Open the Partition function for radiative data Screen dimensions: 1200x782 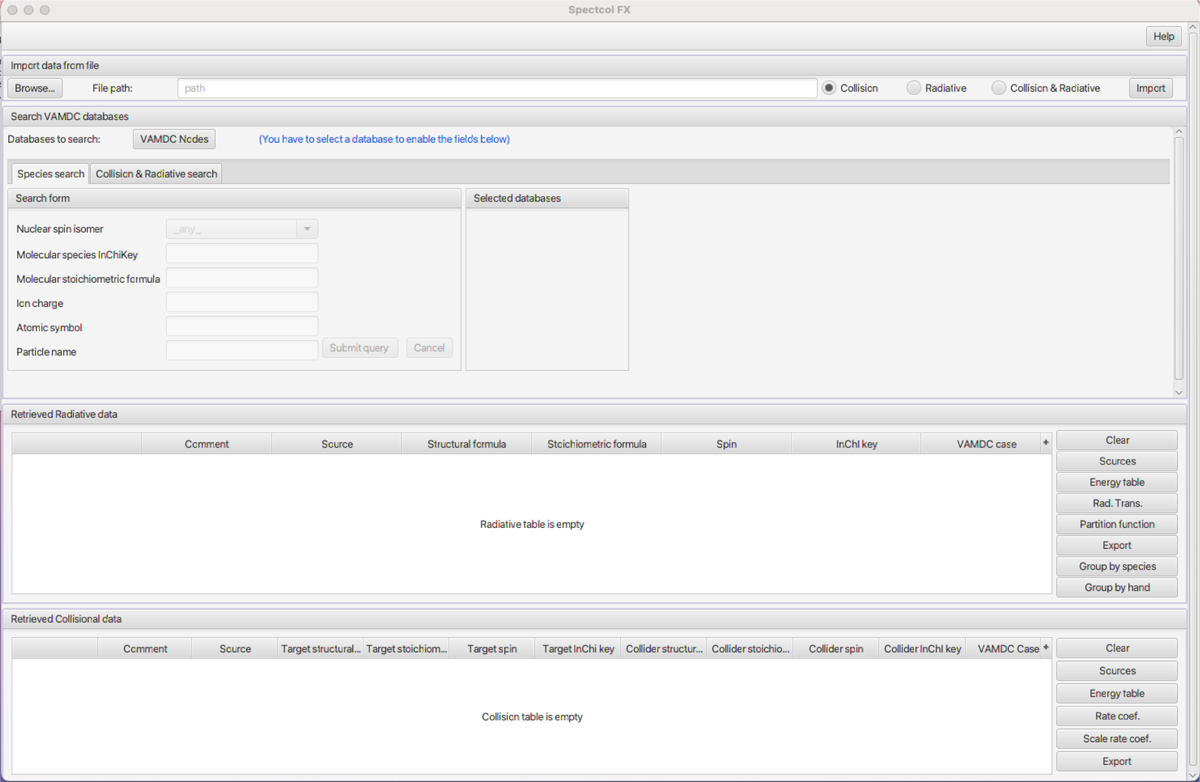click(1117, 524)
